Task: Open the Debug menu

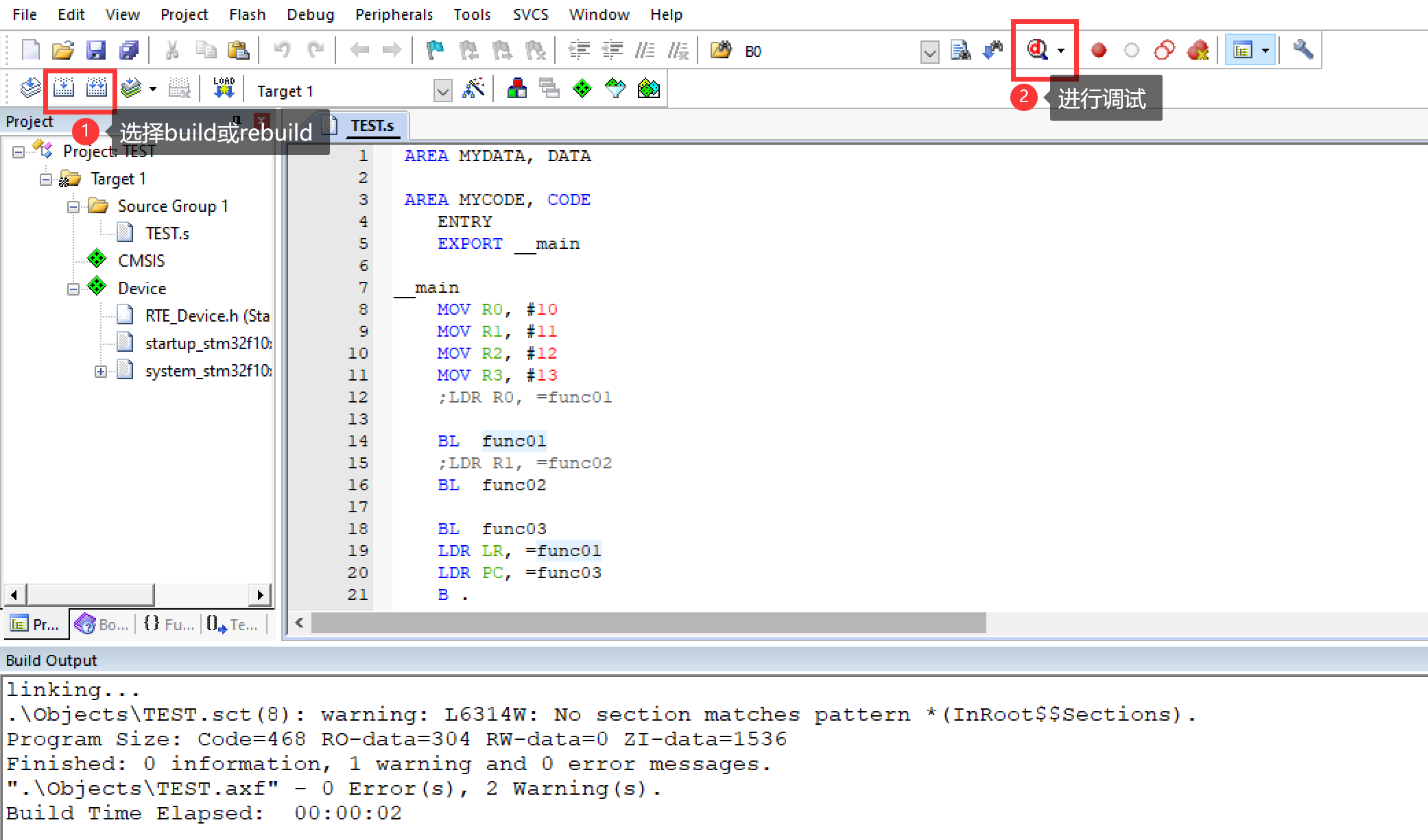Action: click(310, 13)
